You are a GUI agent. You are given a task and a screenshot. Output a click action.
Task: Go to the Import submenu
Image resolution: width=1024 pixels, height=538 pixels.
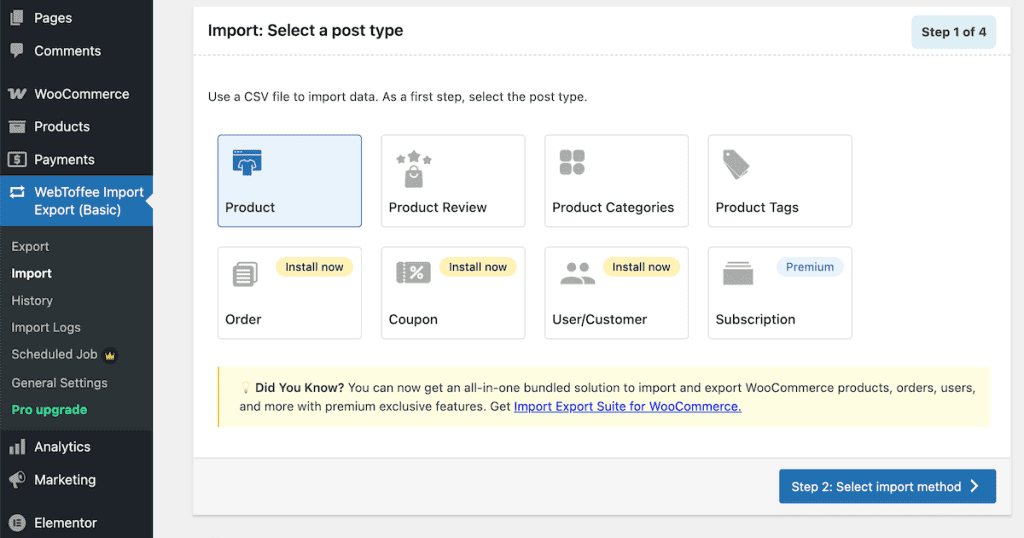click(x=31, y=273)
